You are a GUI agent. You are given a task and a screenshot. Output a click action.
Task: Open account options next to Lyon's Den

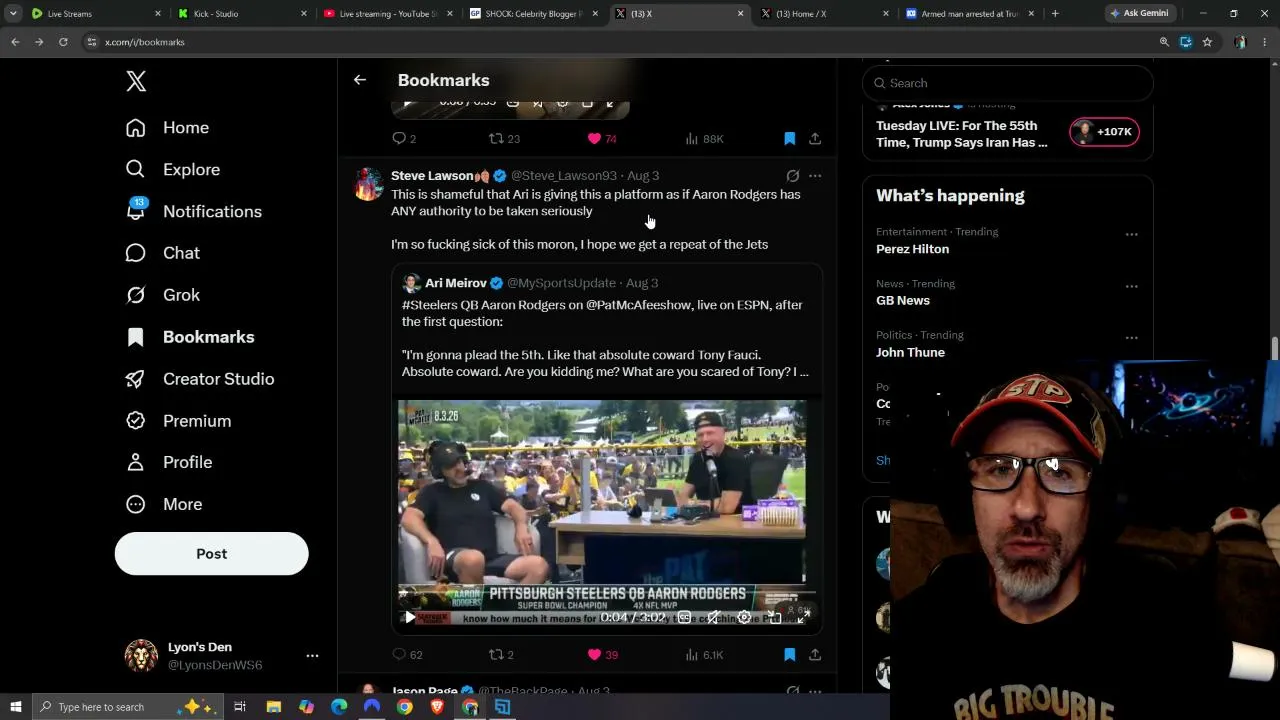pos(312,656)
